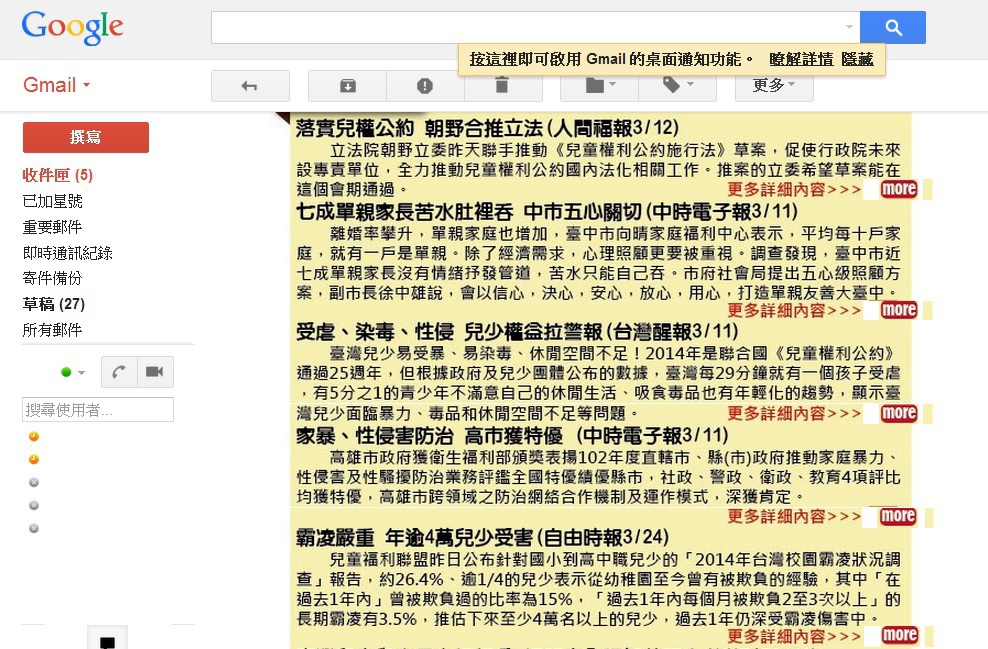
Task: Report spam using the exclamation icon
Action: click(x=425, y=86)
